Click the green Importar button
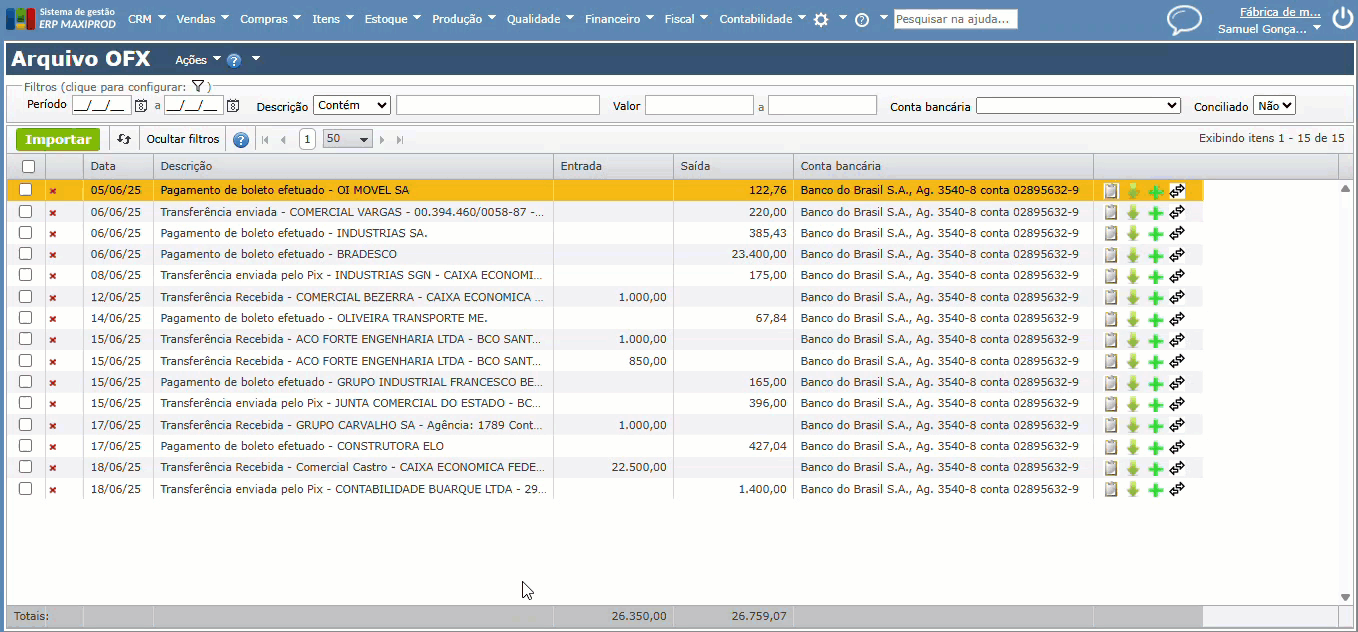The height and width of the screenshot is (632, 1358). pyautogui.click(x=58, y=140)
